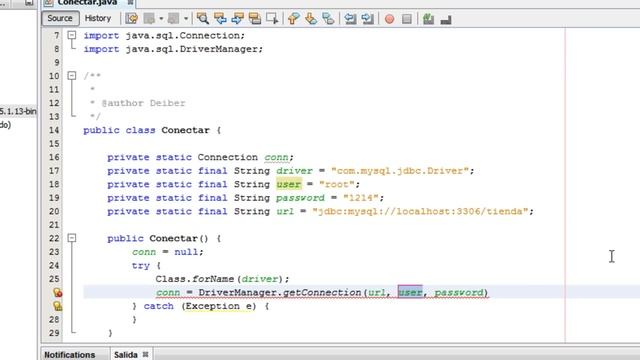Click the 5.1.13-bin entry in left panel
Viewport: 640px width, 360px height.
point(18,111)
